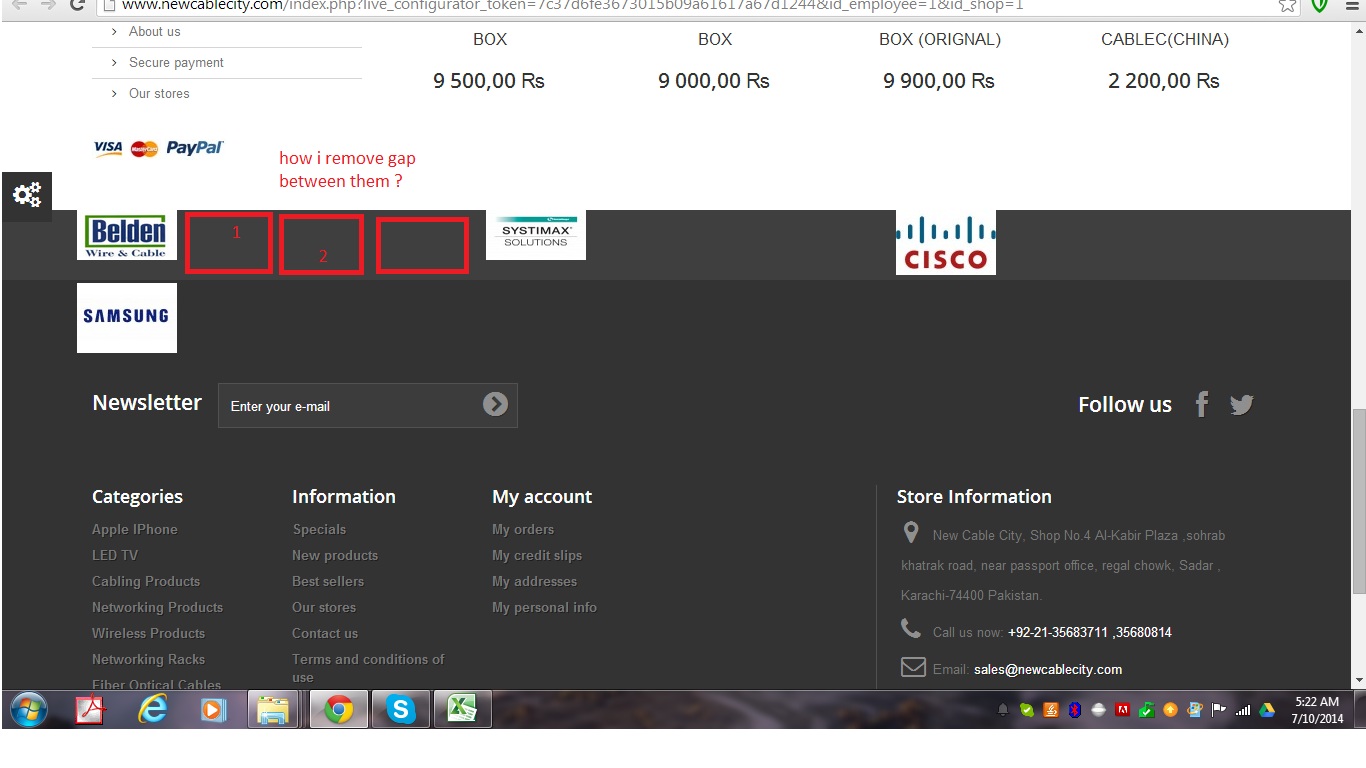Open the New products link
1366x768 pixels.
[335, 555]
